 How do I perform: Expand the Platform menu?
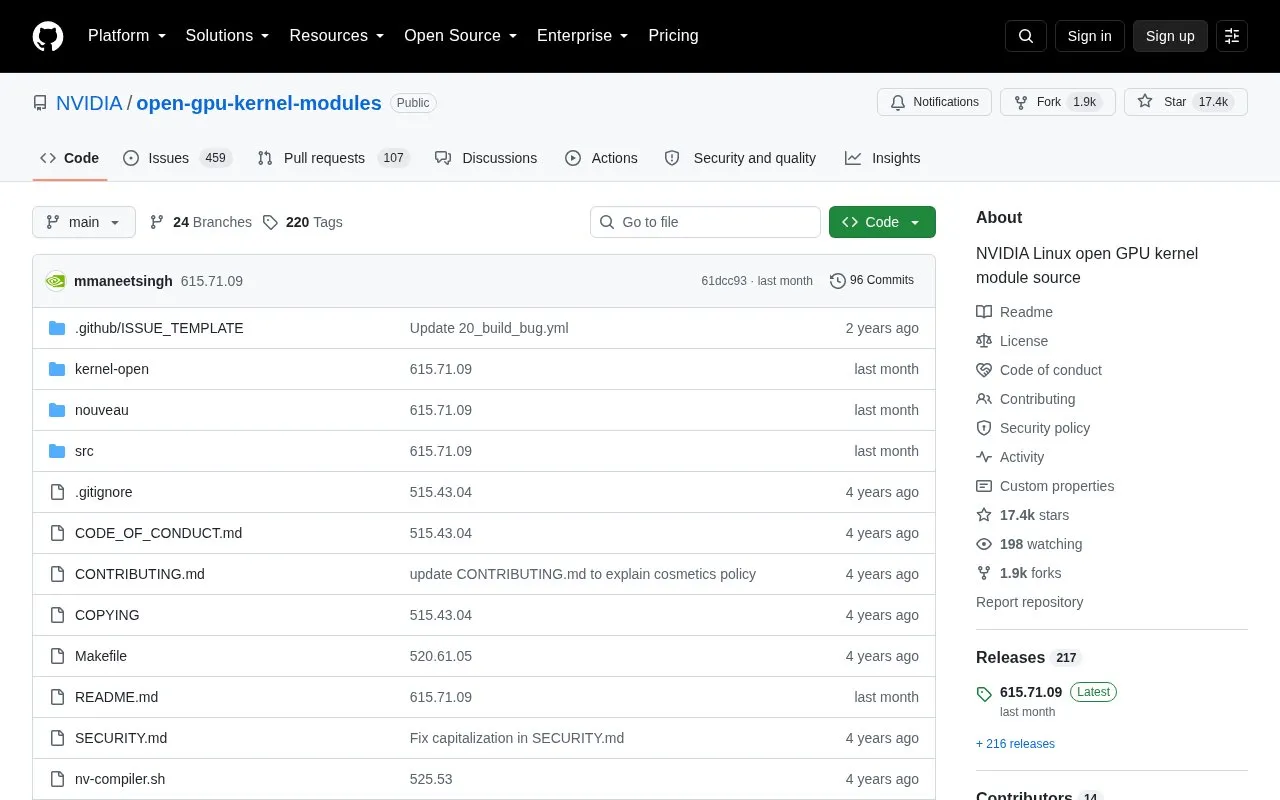pos(127,36)
